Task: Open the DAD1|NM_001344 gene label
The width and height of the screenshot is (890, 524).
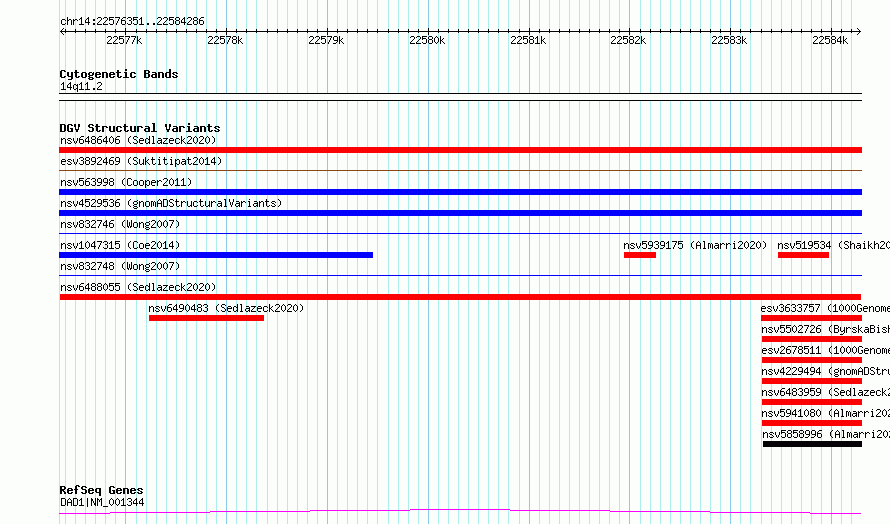Action: [x=102, y=502]
